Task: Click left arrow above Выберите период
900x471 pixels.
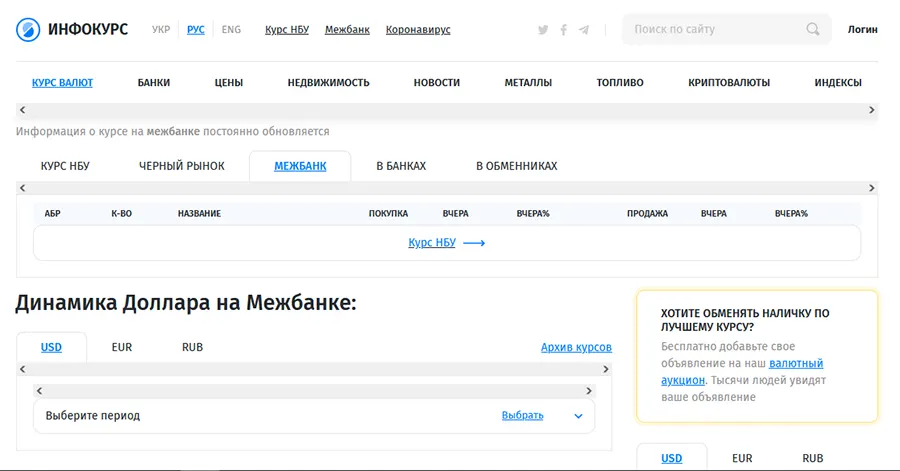Action: [x=39, y=391]
